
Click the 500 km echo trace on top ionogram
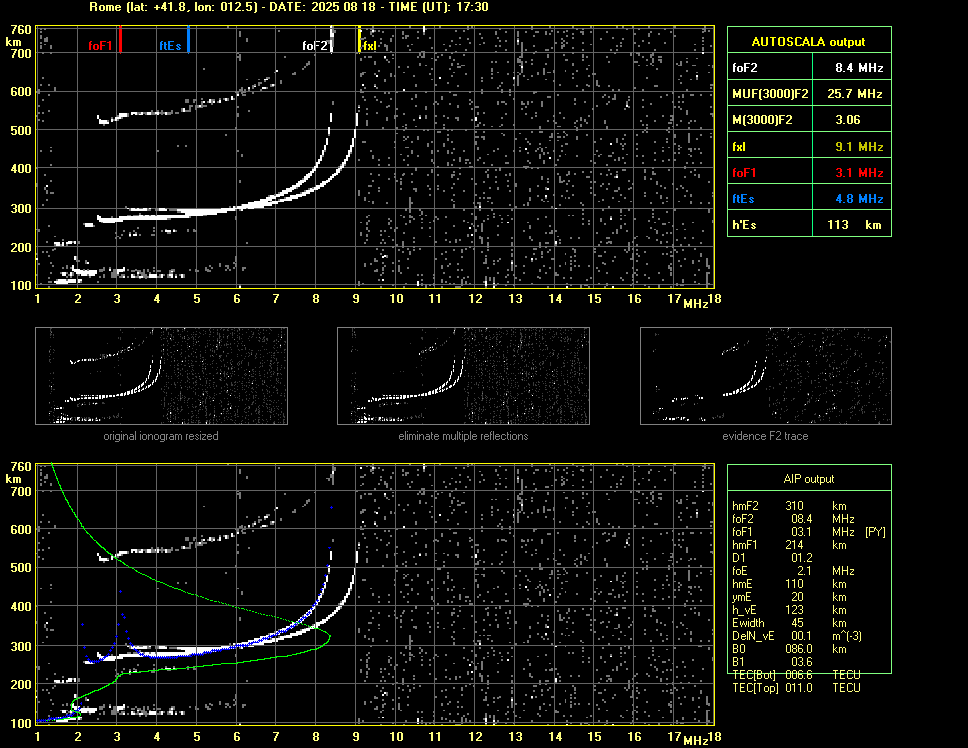click(x=154, y=113)
